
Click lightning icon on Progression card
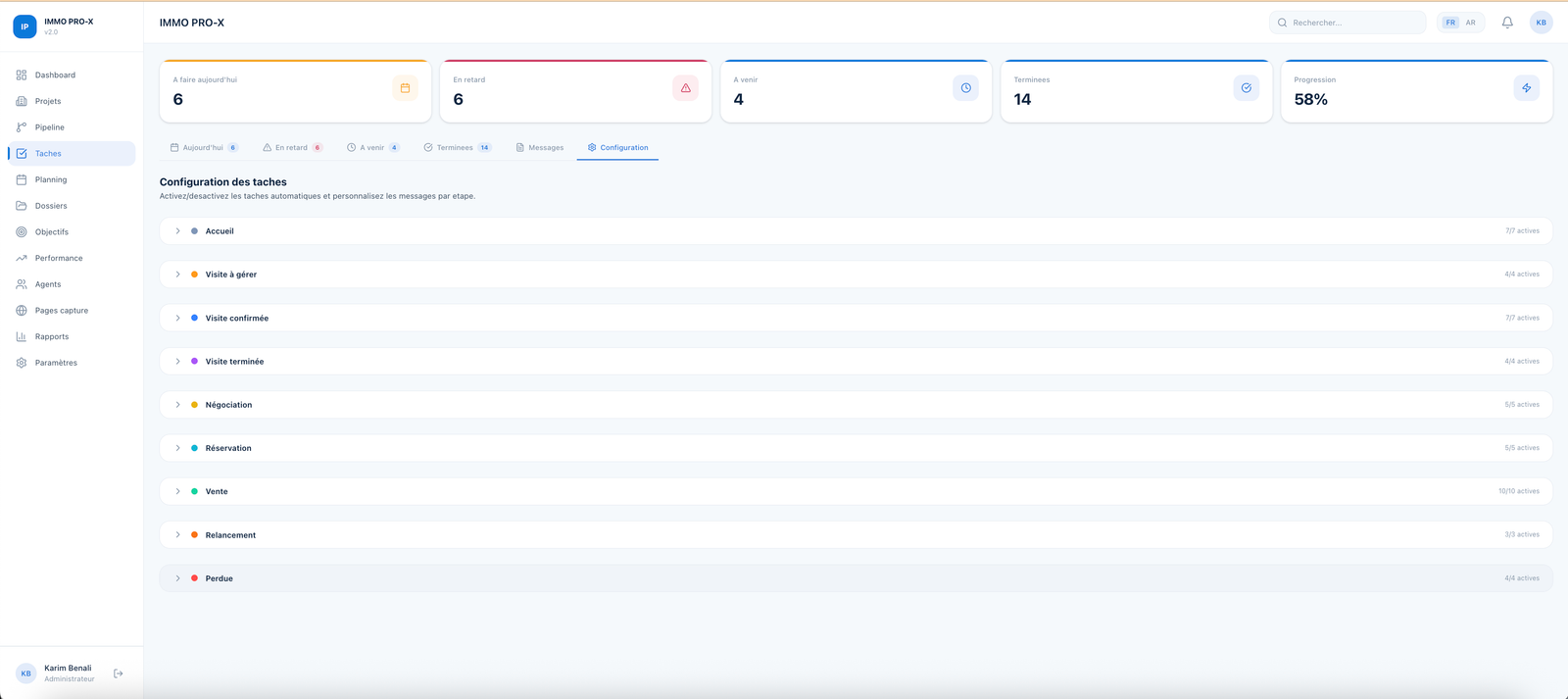tap(1526, 88)
